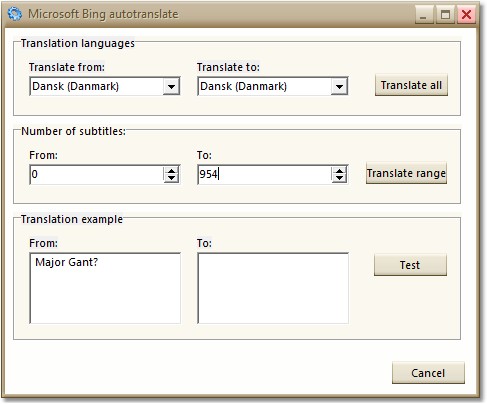Increase the subtitle To number

[339, 170]
